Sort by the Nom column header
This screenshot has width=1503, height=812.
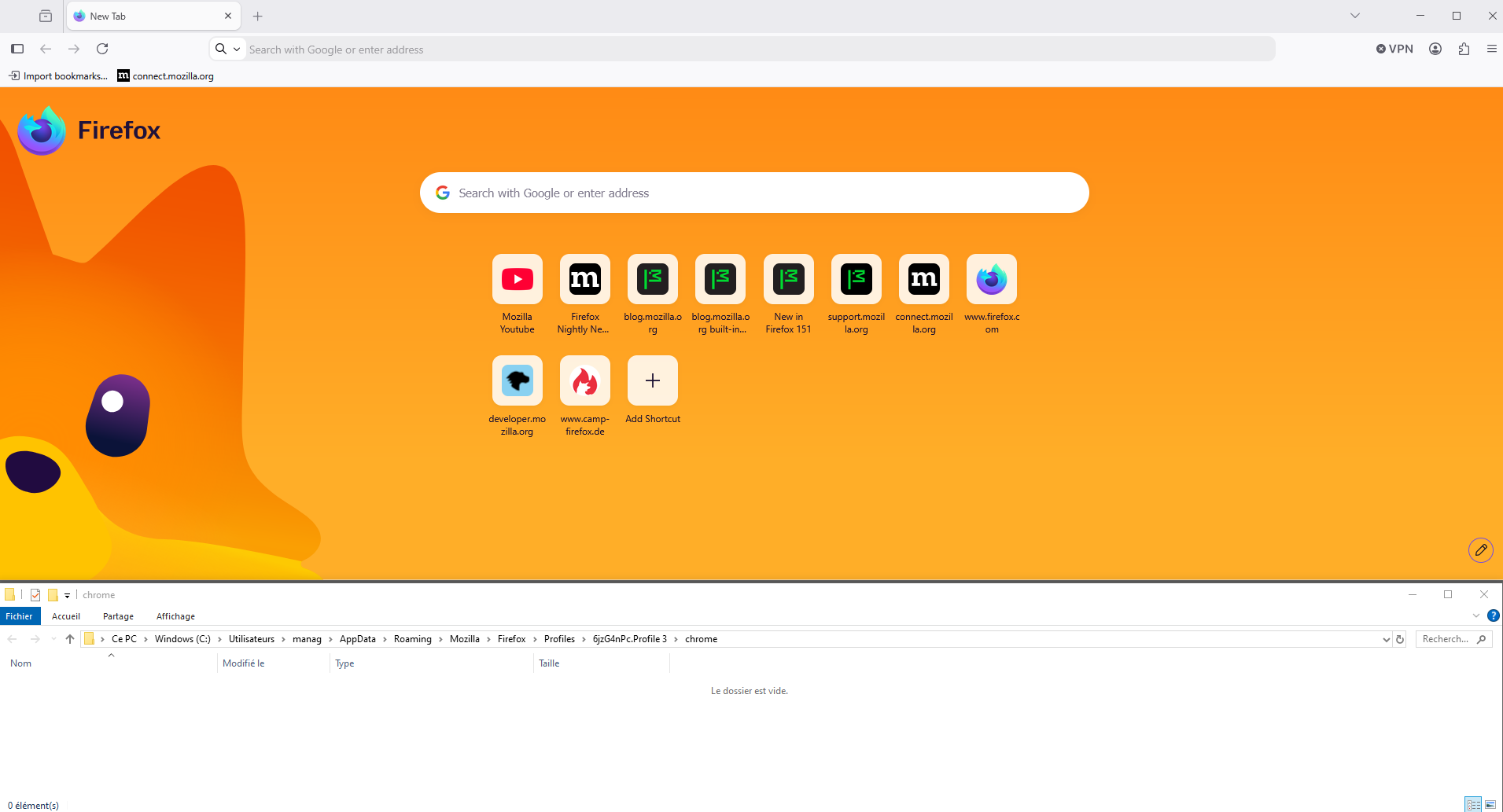(110, 663)
